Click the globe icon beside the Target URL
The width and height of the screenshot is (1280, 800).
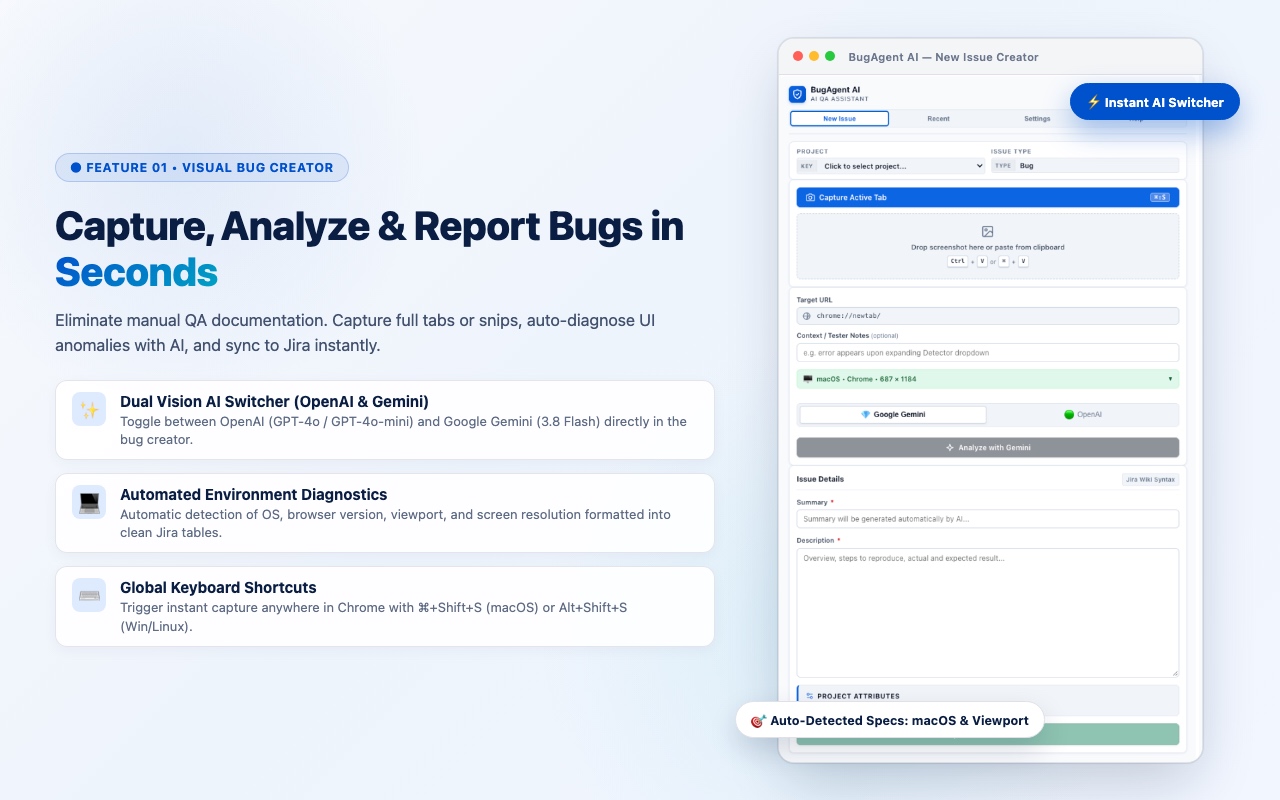coord(807,316)
